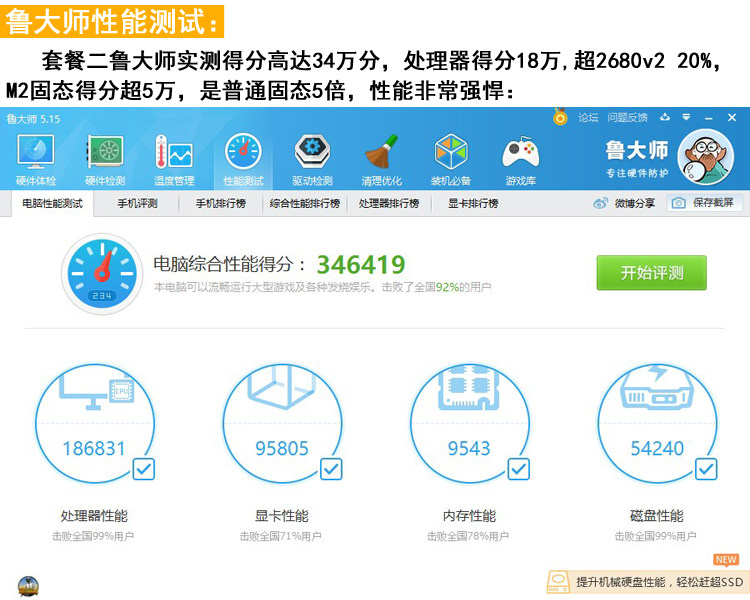Click the disk drive icon above 54240
Image resolution: width=750 pixels, height=600 pixels.
[657, 389]
